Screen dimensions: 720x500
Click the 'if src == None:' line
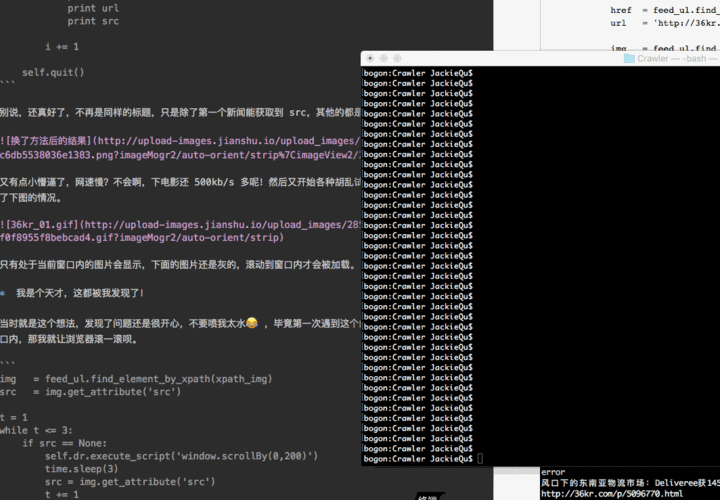point(64,443)
